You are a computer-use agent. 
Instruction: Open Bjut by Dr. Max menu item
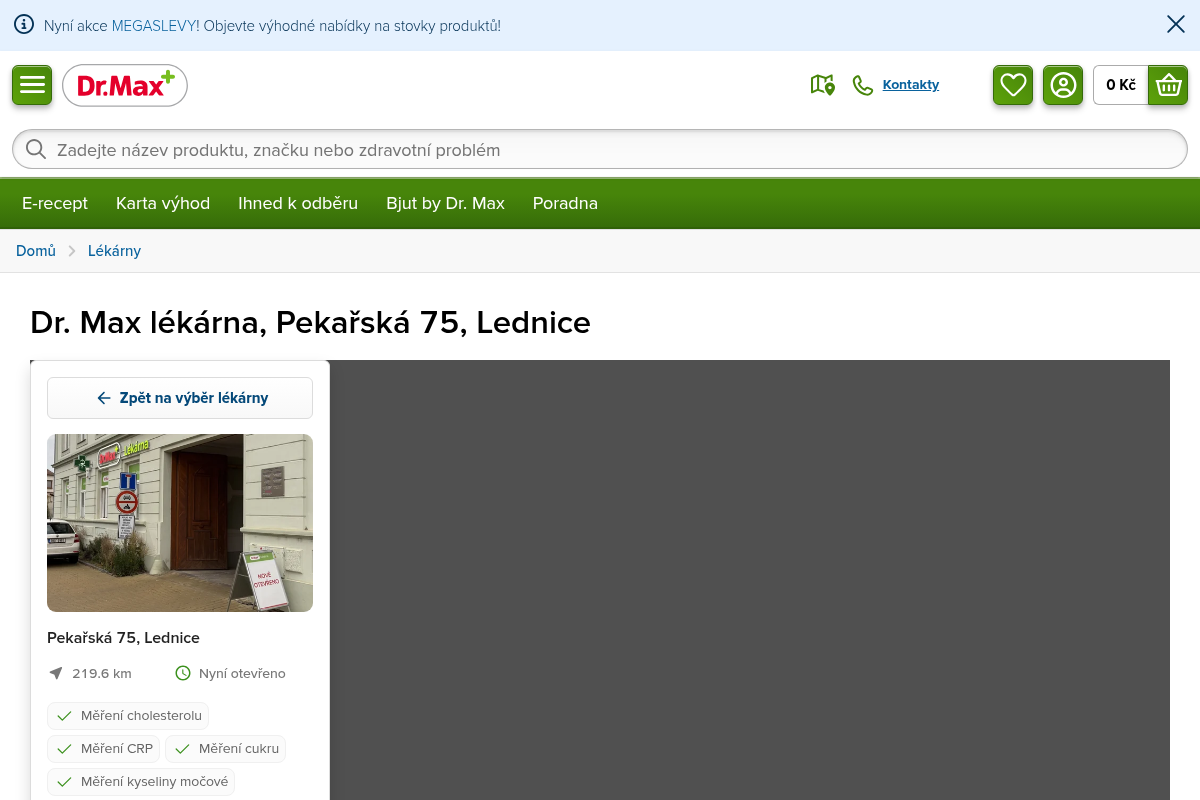[x=445, y=204]
